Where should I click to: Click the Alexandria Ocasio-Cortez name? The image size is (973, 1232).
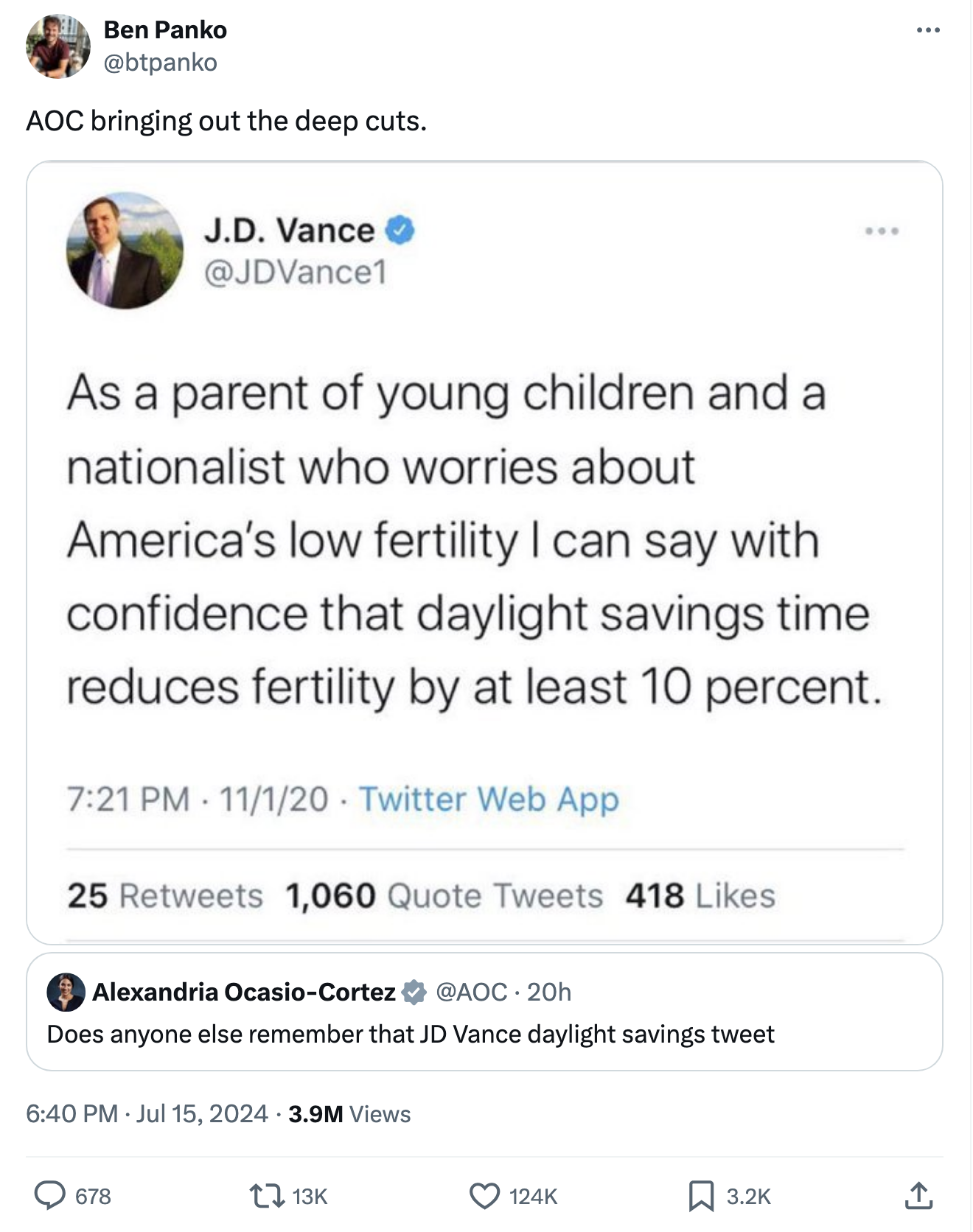(x=244, y=992)
